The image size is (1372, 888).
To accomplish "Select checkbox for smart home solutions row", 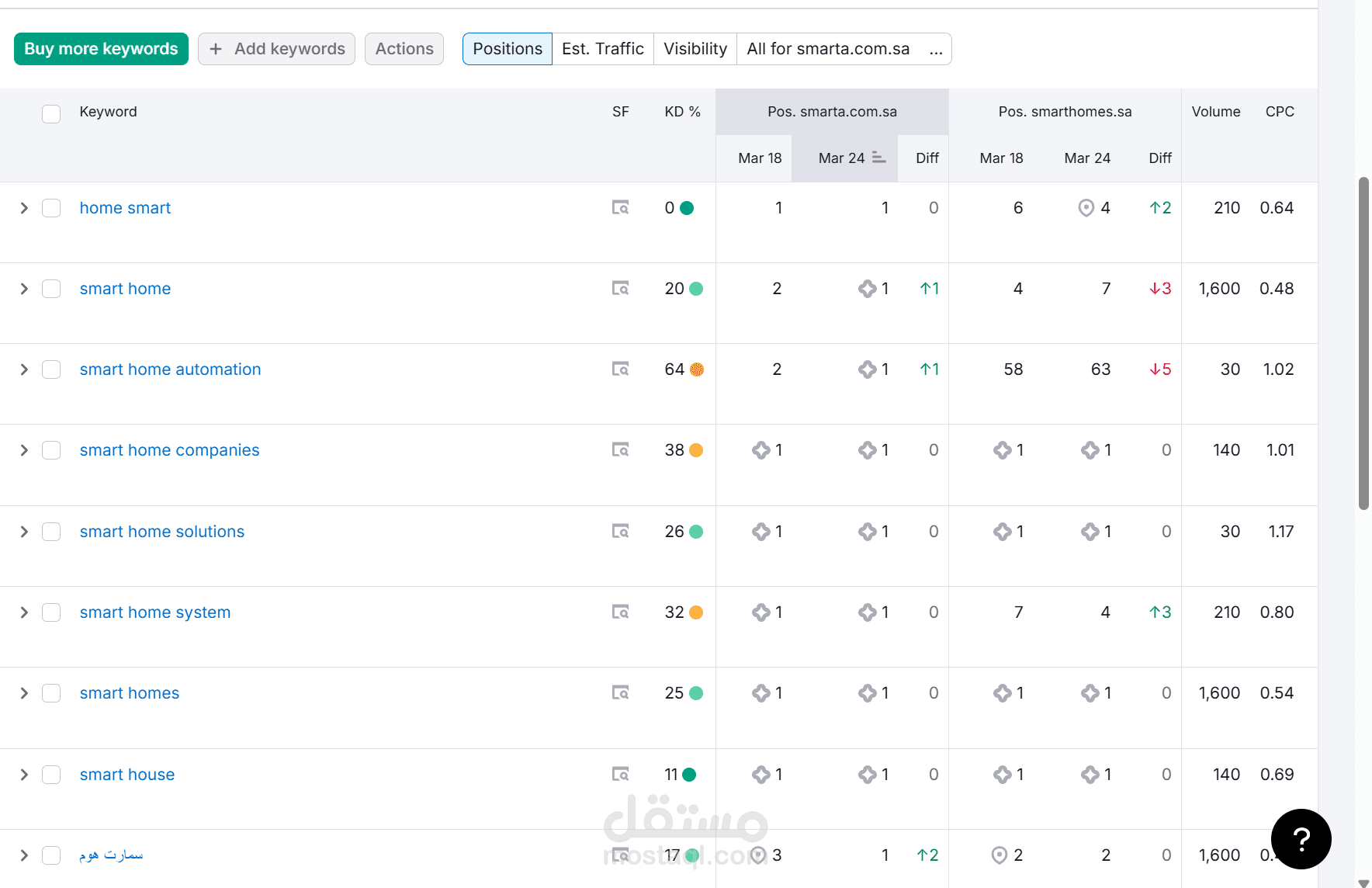I will (51, 532).
